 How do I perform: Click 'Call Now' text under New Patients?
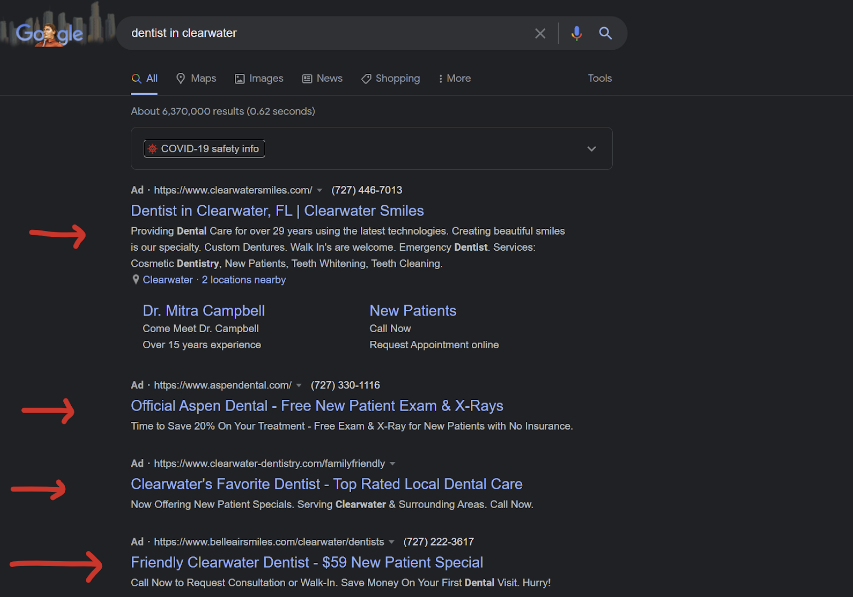click(390, 328)
